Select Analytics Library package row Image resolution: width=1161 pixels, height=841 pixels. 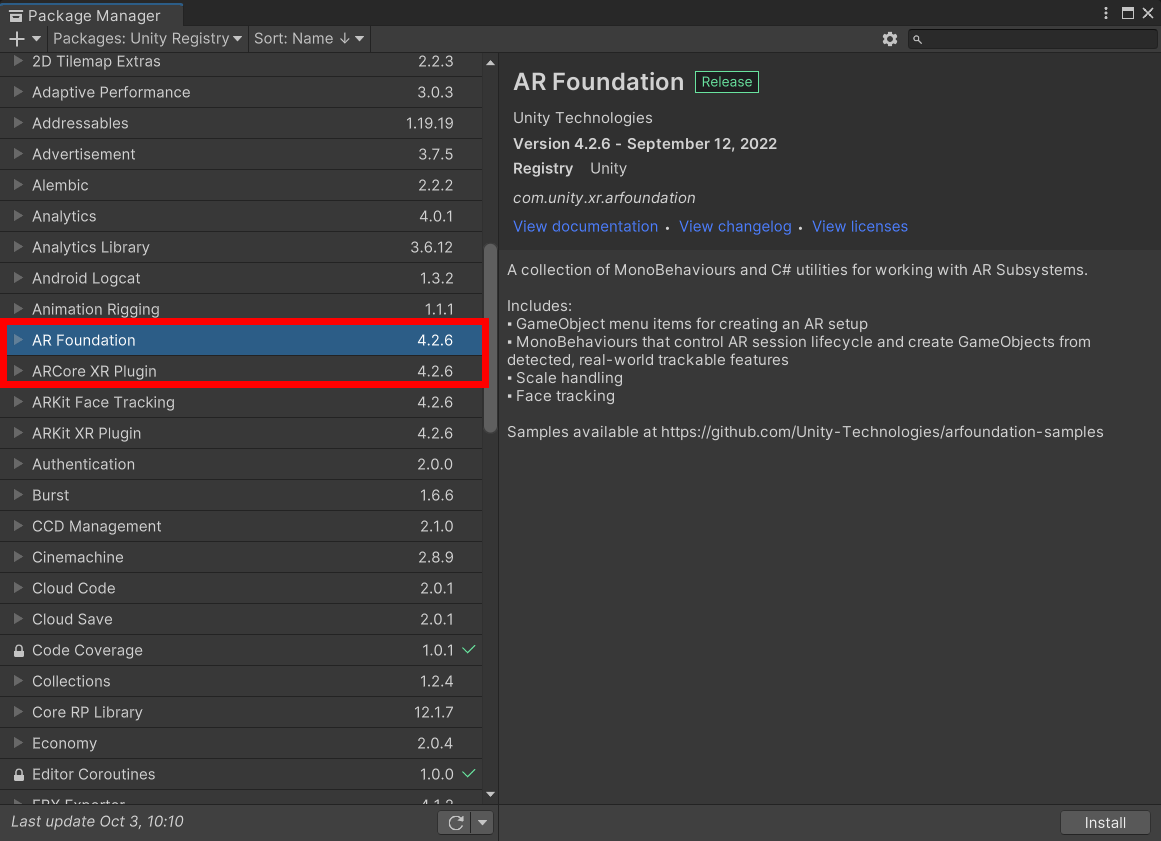click(241, 247)
